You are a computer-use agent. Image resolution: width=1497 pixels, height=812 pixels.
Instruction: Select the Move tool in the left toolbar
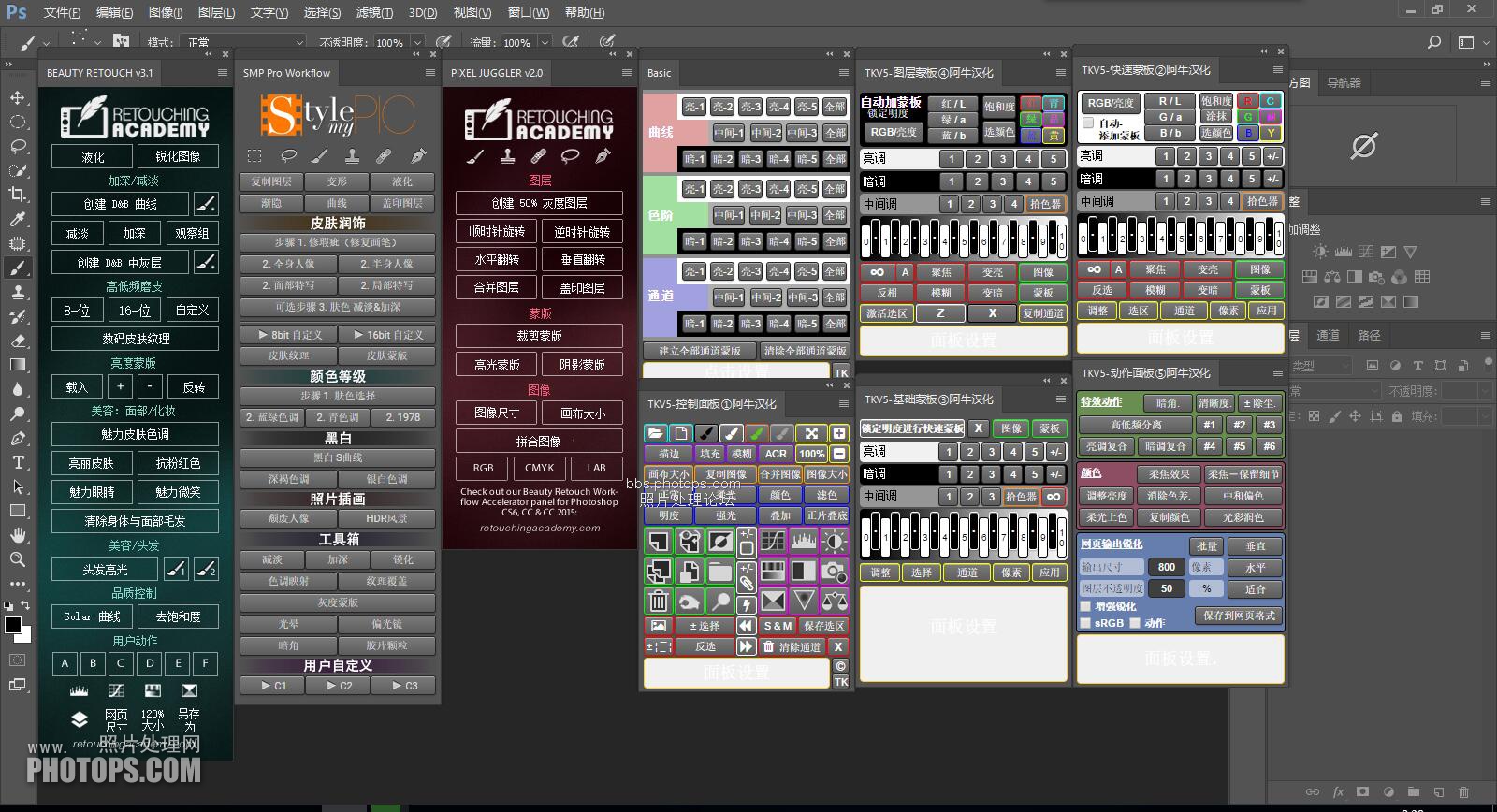pyautogui.click(x=18, y=98)
